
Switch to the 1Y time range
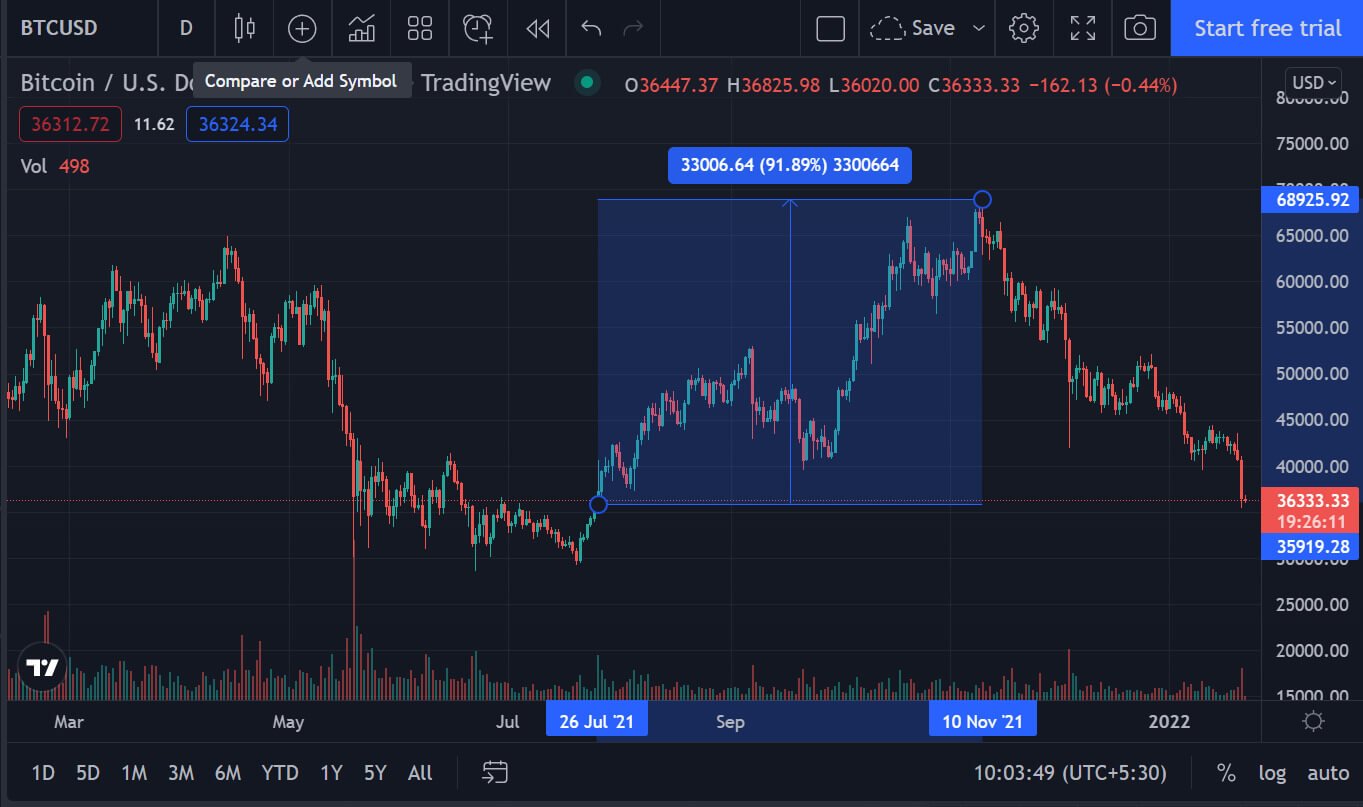pos(331,772)
